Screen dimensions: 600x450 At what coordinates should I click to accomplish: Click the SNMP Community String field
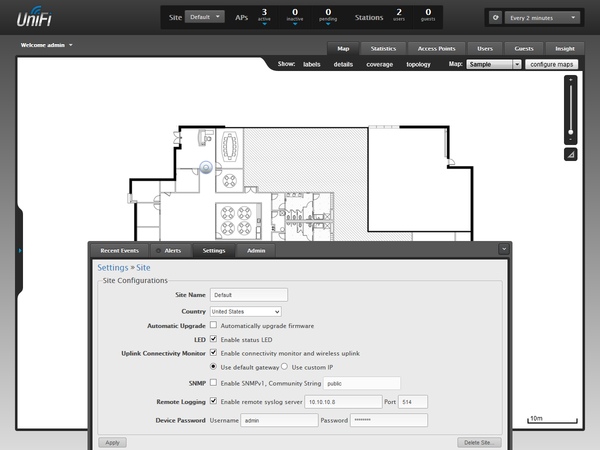pos(362,383)
